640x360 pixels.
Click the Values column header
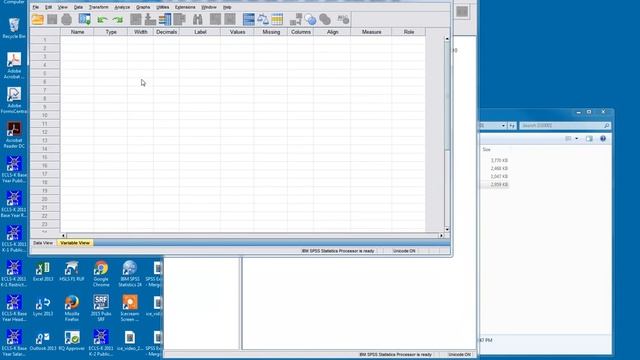(x=237, y=32)
